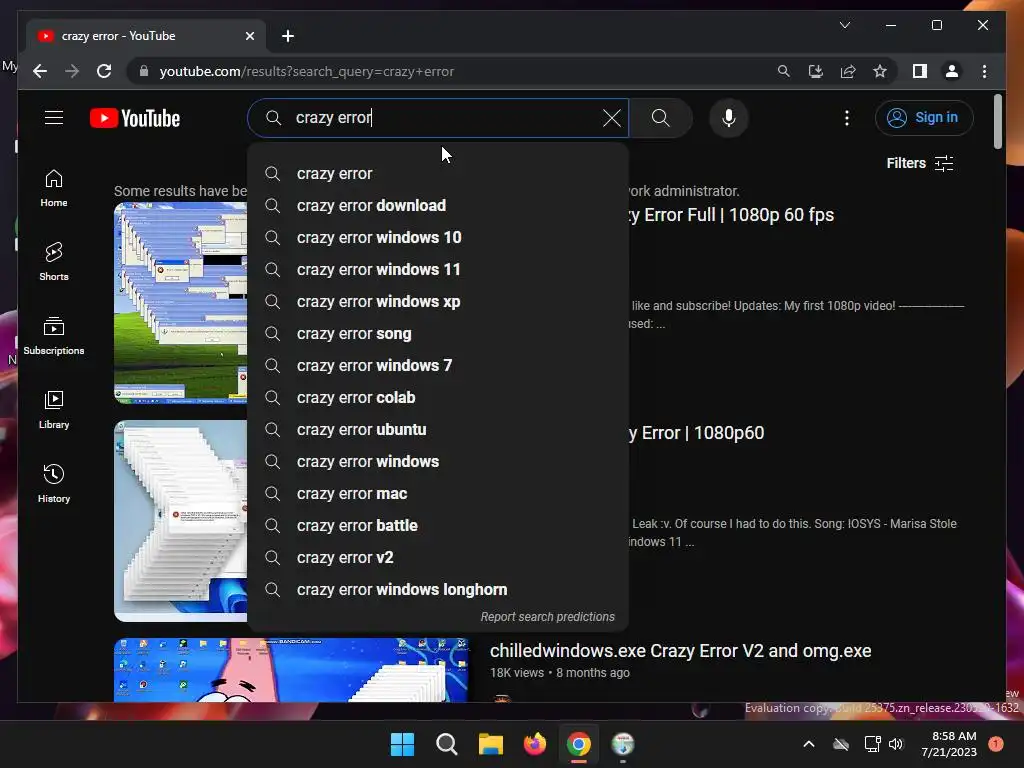This screenshot has height=768, width=1024.
Task: Choose suggestion 'crazy error colab'
Action: pos(438,398)
